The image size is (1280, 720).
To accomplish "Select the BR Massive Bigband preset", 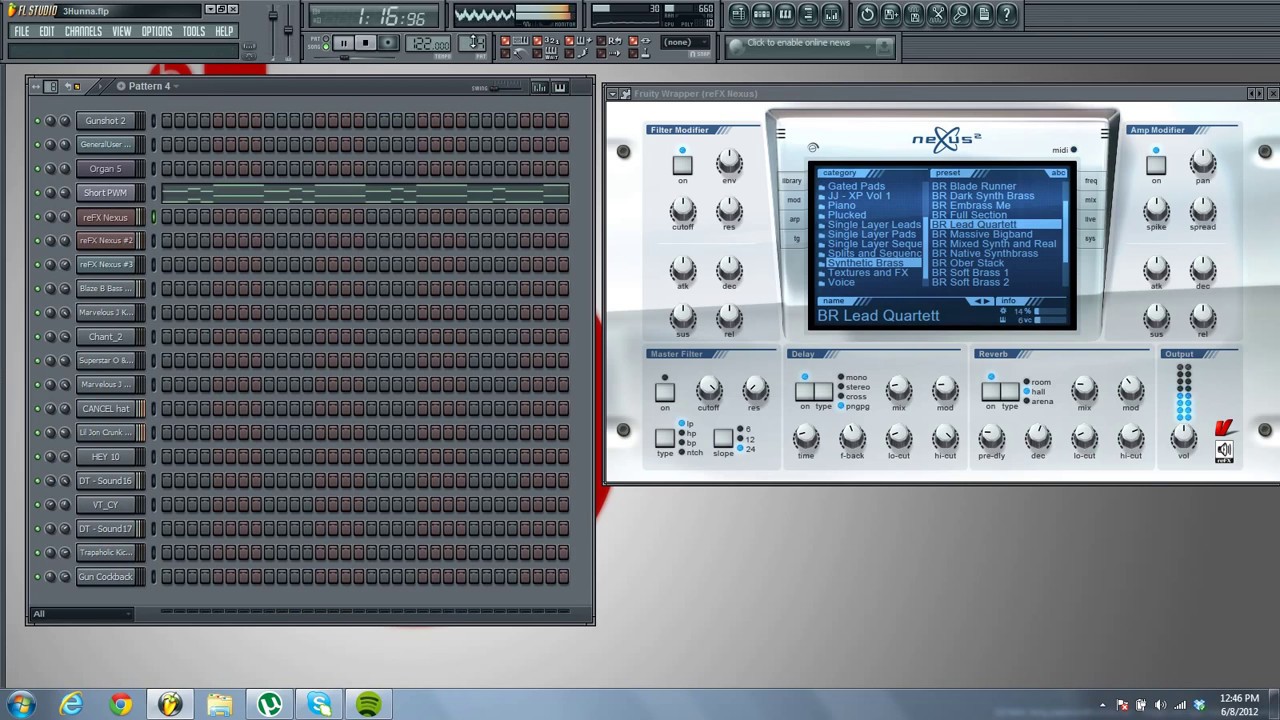I will pyautogui.click(x=982, y=234).
